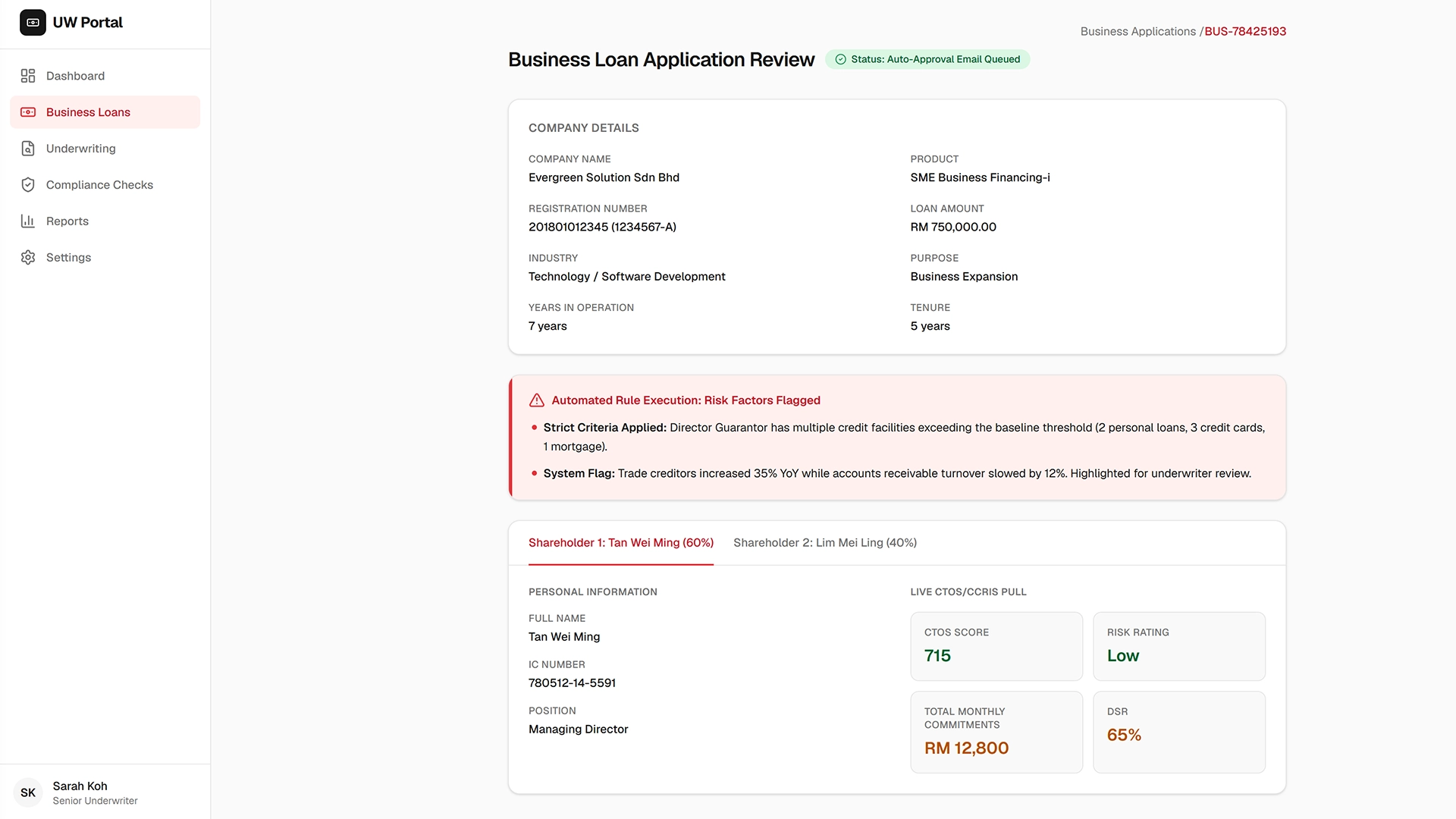Open Settings from the sidebar
The height and width of the screenshot is (819, 1456).
[x=105, y=258]
